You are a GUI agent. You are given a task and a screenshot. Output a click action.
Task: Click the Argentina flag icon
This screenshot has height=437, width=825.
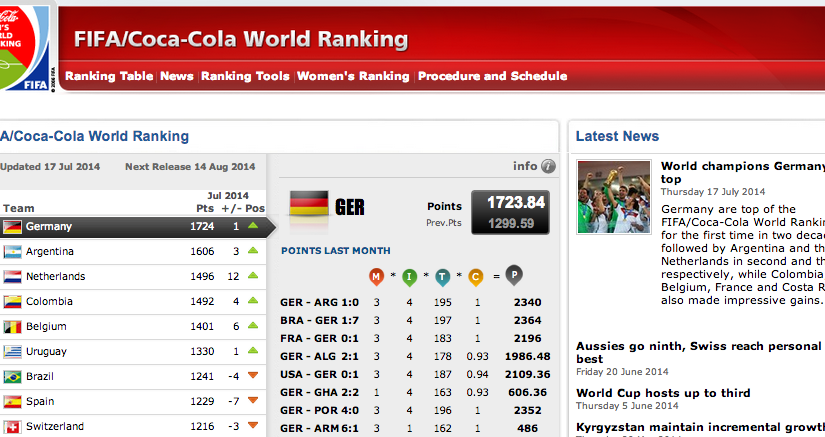[12, 252]
